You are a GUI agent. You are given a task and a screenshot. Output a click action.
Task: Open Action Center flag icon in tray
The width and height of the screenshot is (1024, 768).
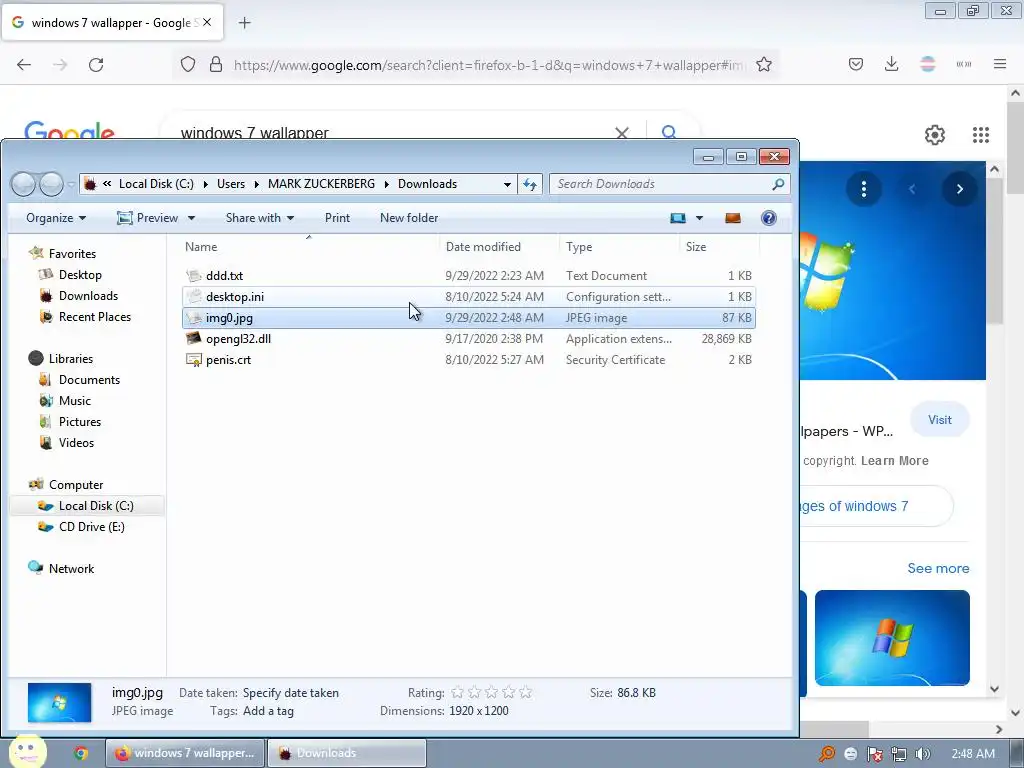tap(875, 754)
